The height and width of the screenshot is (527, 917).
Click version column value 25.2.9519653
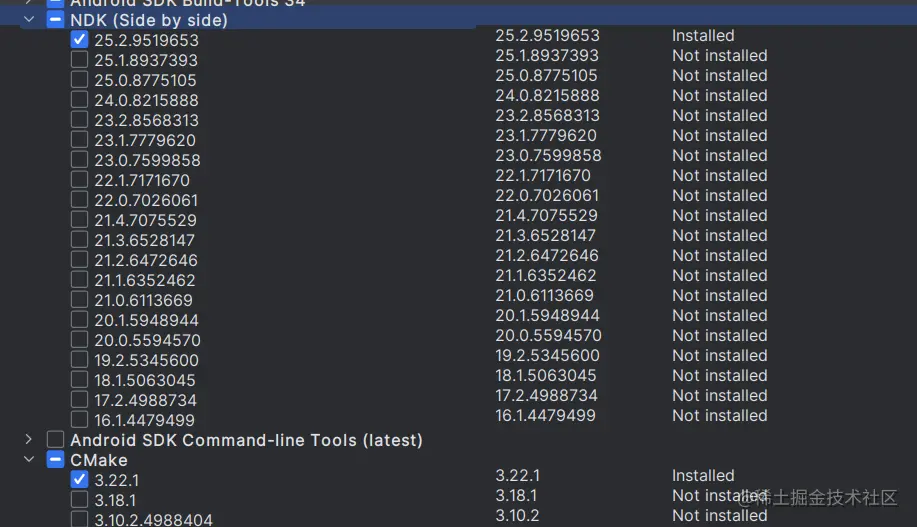tap(547, 35)
